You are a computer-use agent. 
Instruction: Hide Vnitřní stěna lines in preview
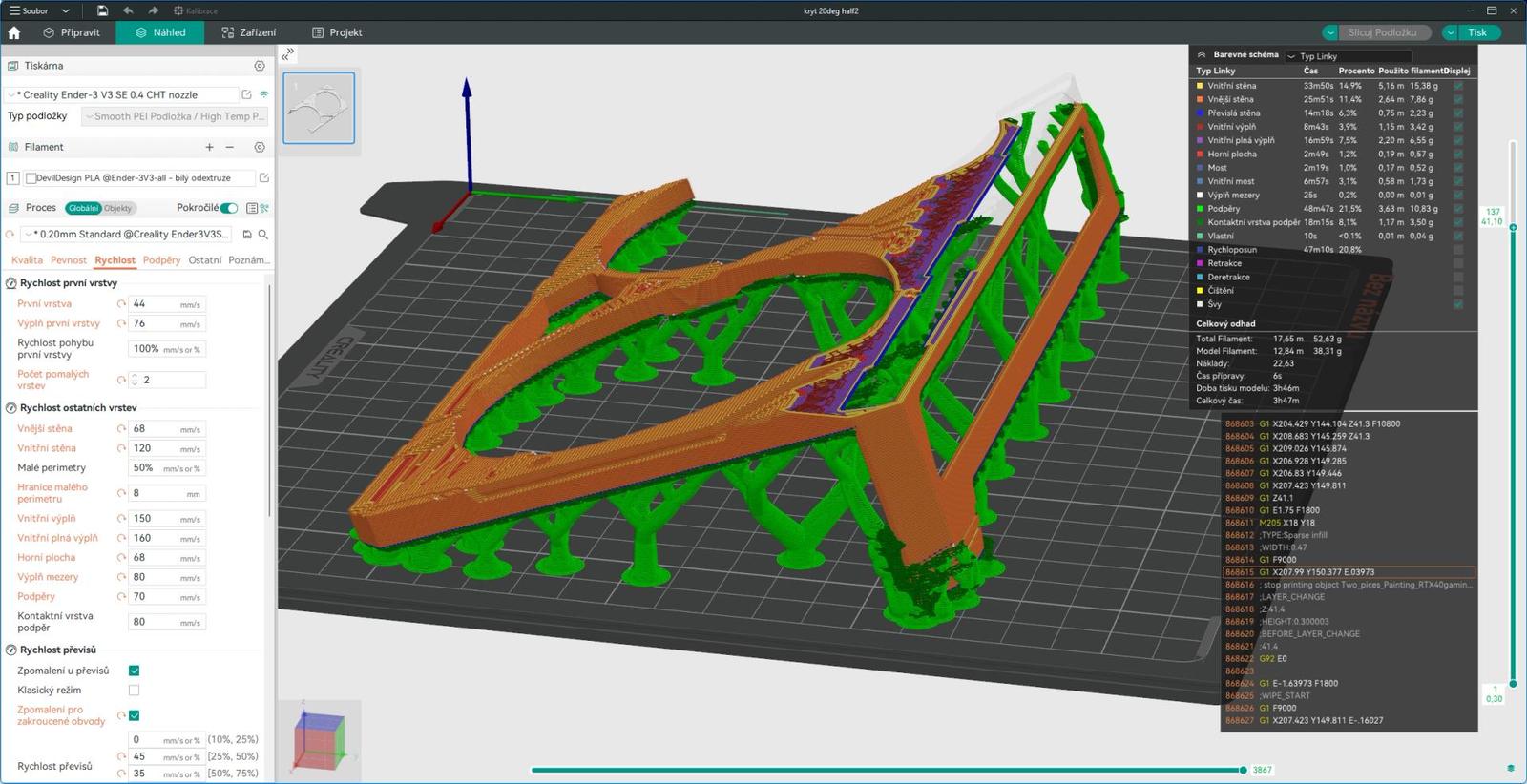point(1458,86)
